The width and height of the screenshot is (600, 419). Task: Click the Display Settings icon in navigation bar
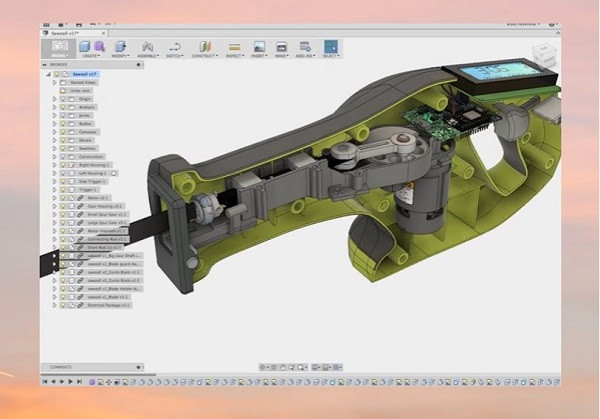pyautogui.click(x=315, y=367)
